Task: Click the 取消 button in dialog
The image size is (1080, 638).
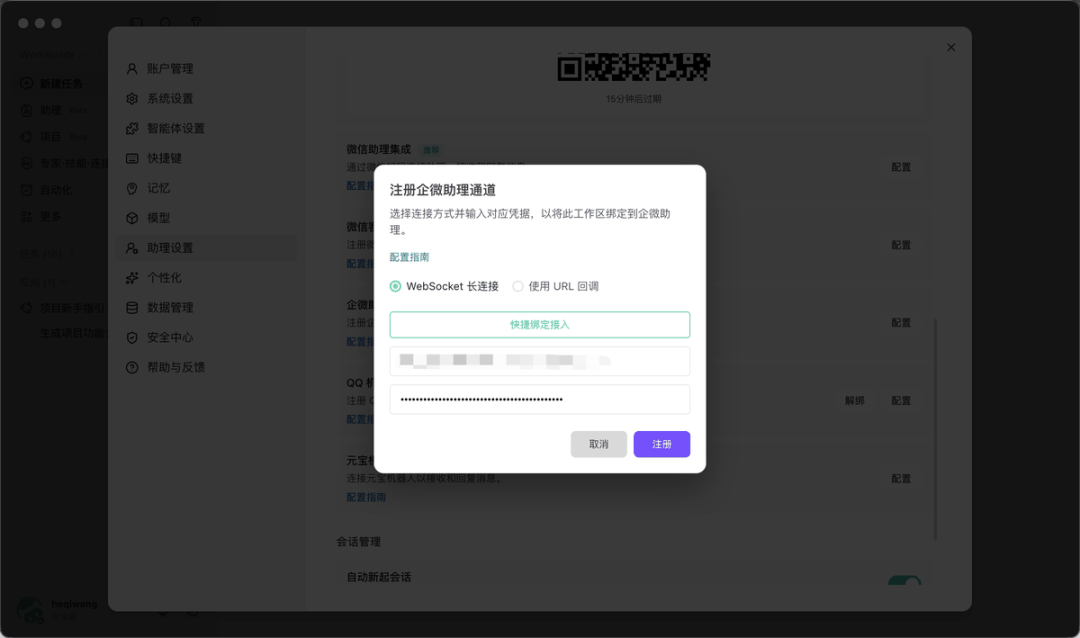Action: [x=599, y=444]
